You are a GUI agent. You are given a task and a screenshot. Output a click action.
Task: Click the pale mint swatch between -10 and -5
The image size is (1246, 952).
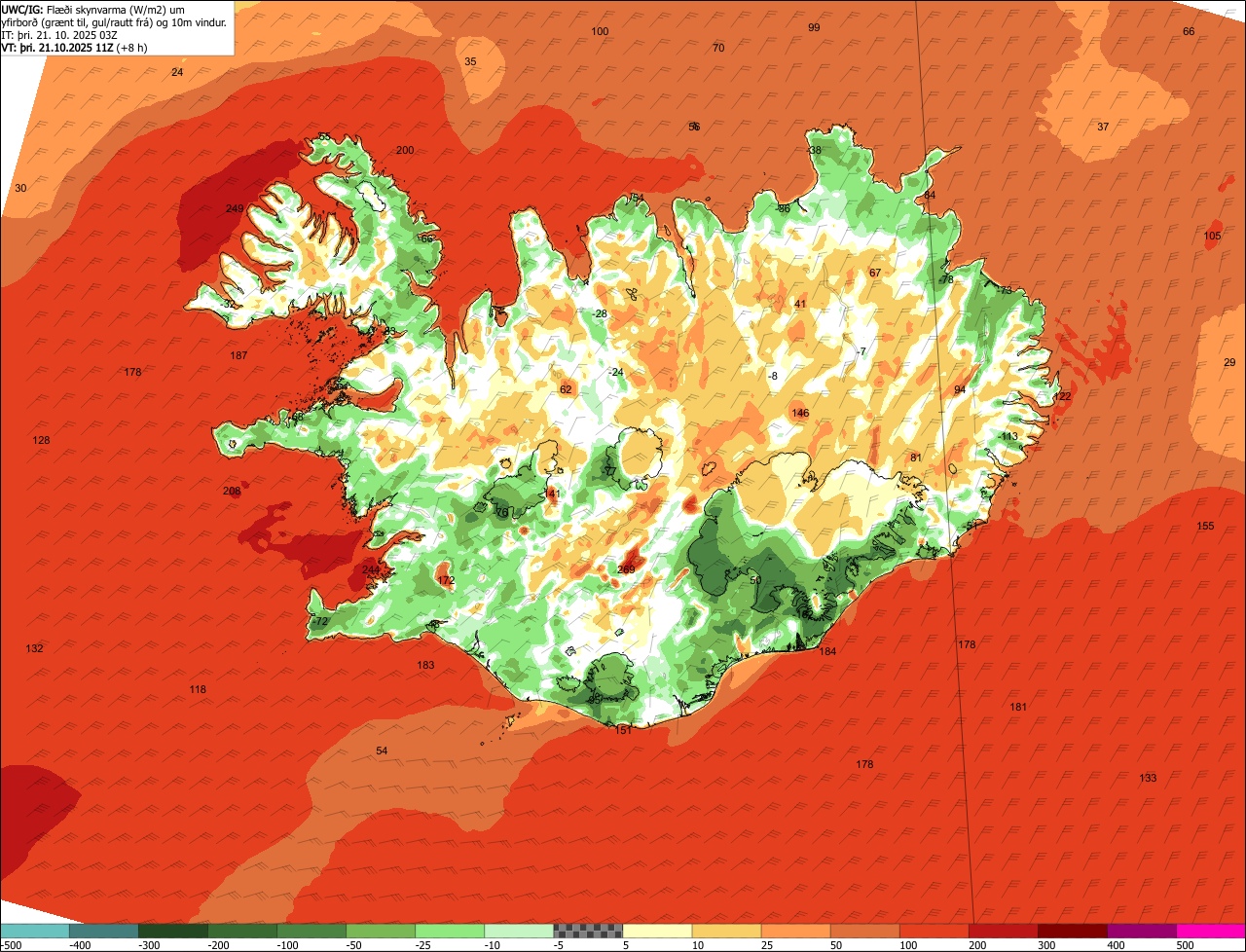pos(518,932)
